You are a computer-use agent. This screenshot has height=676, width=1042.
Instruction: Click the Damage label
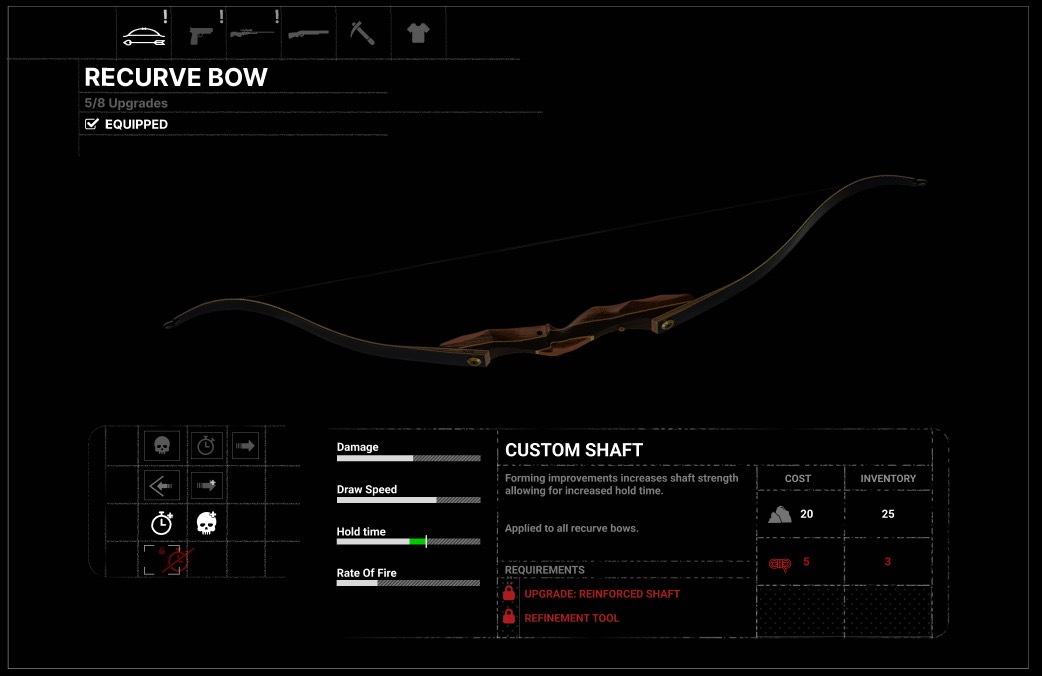click(358, 447)
